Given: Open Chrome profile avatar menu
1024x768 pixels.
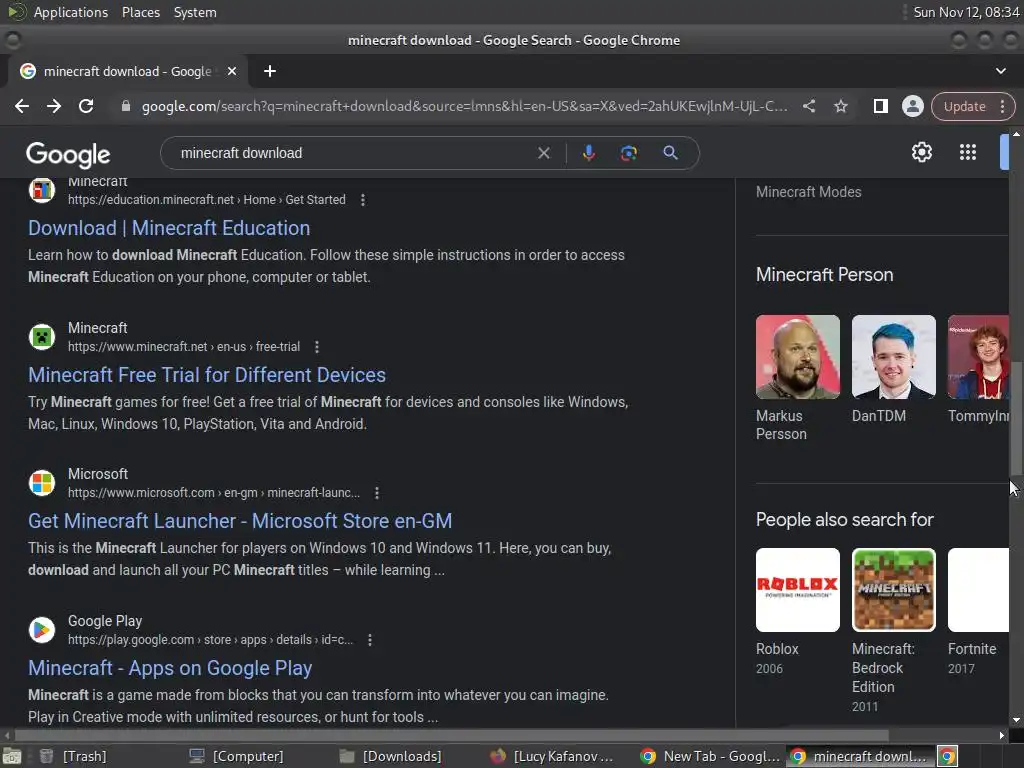Looking at the screenshot, I should [912, 106].
